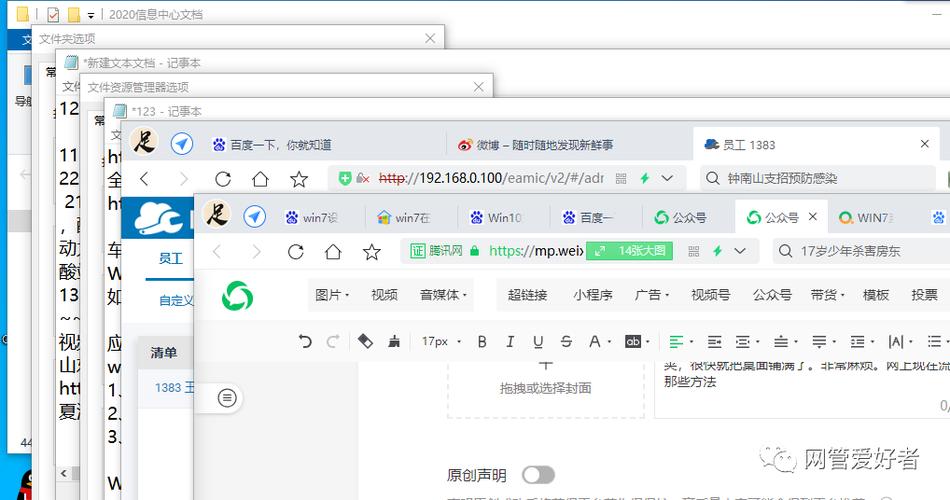Open the font color A dropdown

[600, 342]
